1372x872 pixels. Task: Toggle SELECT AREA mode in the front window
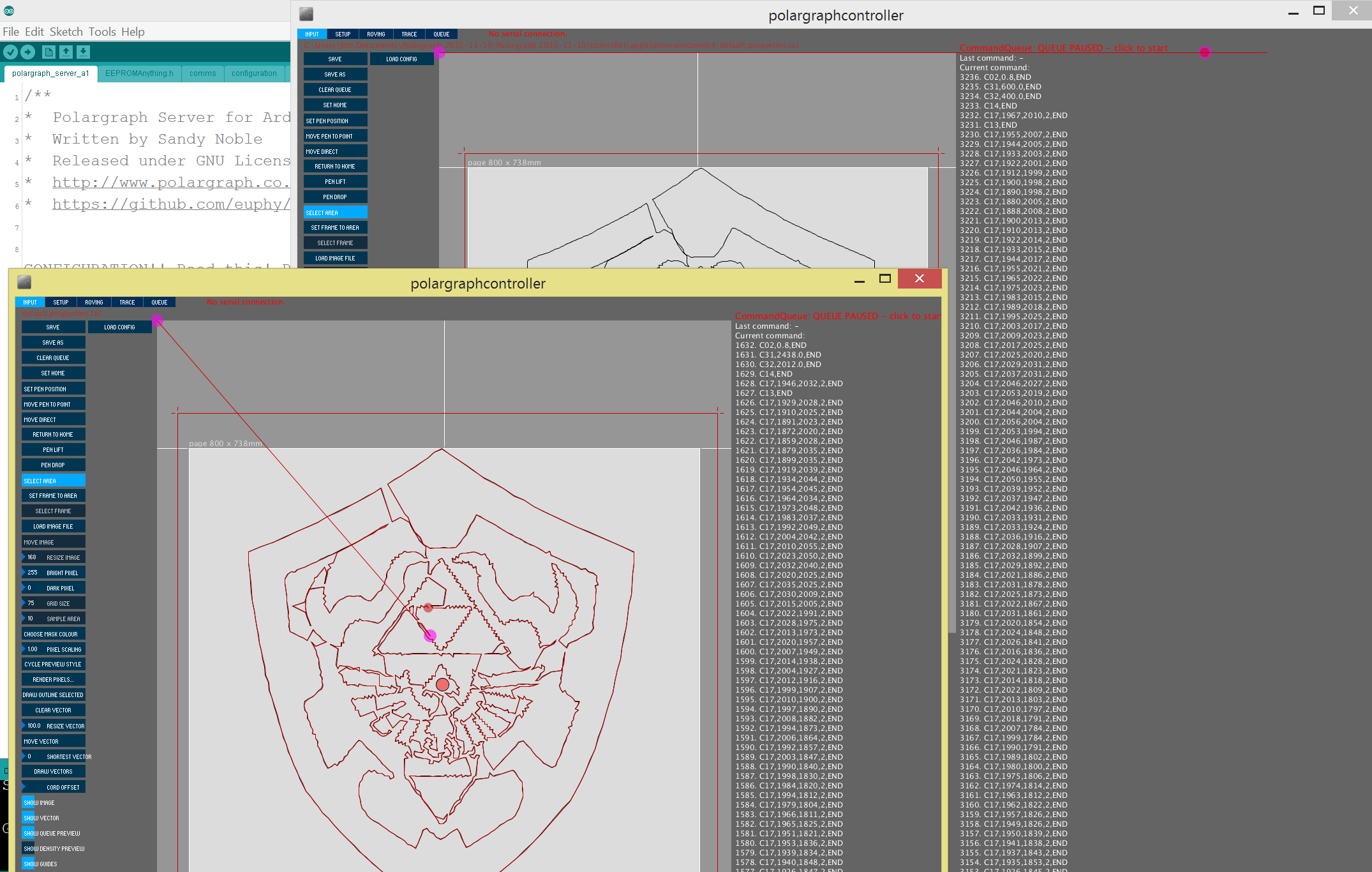click(x=54, y=481)
